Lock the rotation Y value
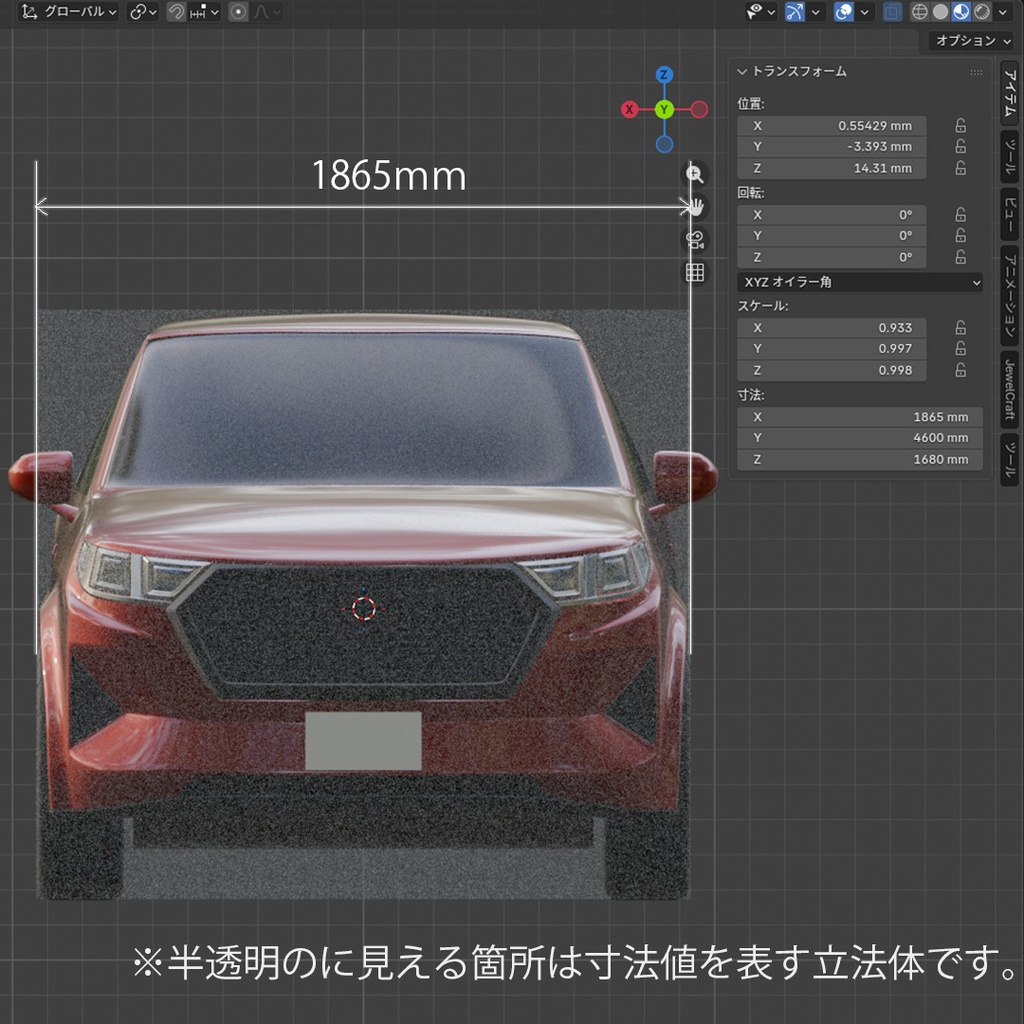This screenshot has width=1024, height=1024. click(960, 235)
